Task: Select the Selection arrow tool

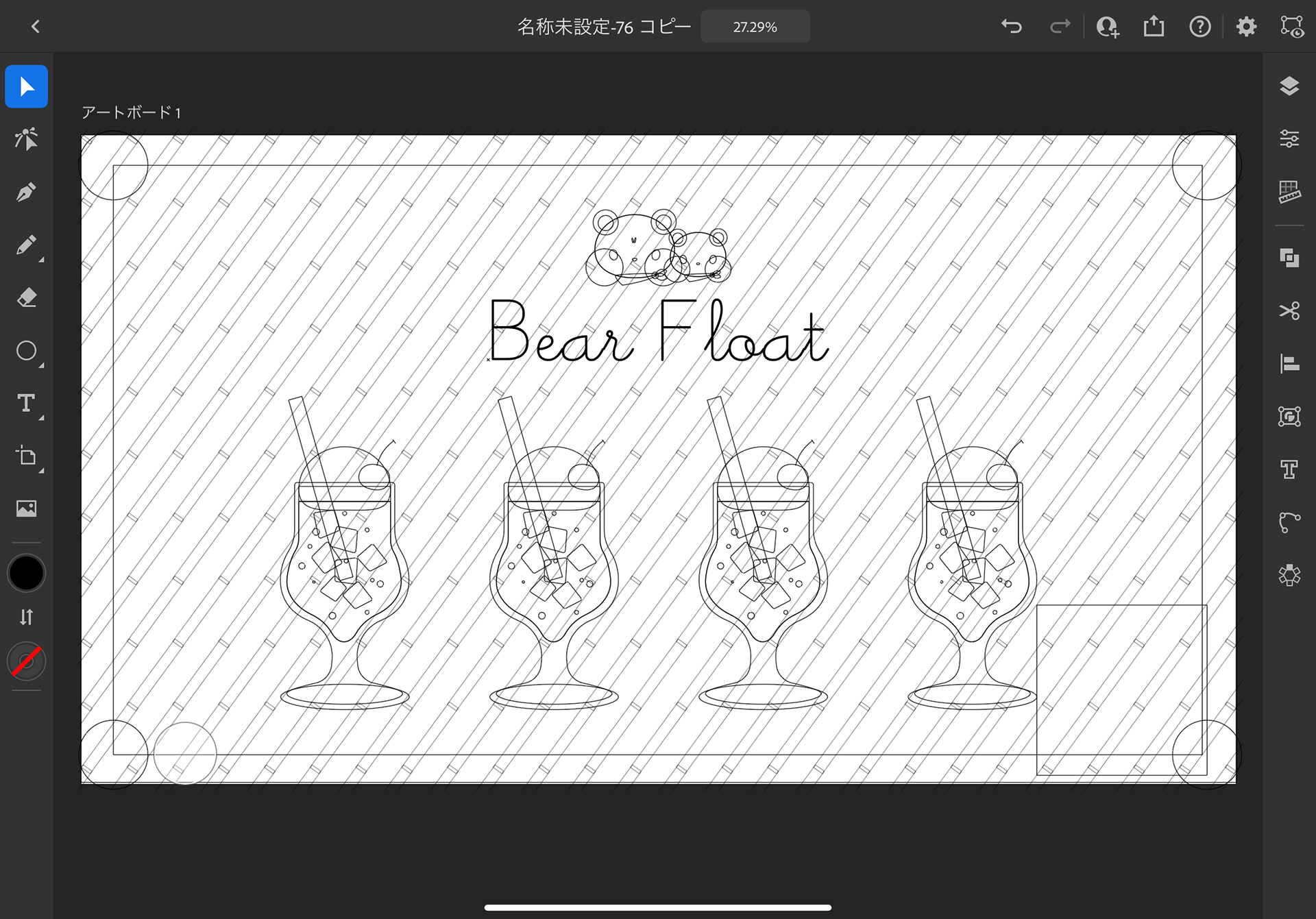Action: tap(26, 86)
